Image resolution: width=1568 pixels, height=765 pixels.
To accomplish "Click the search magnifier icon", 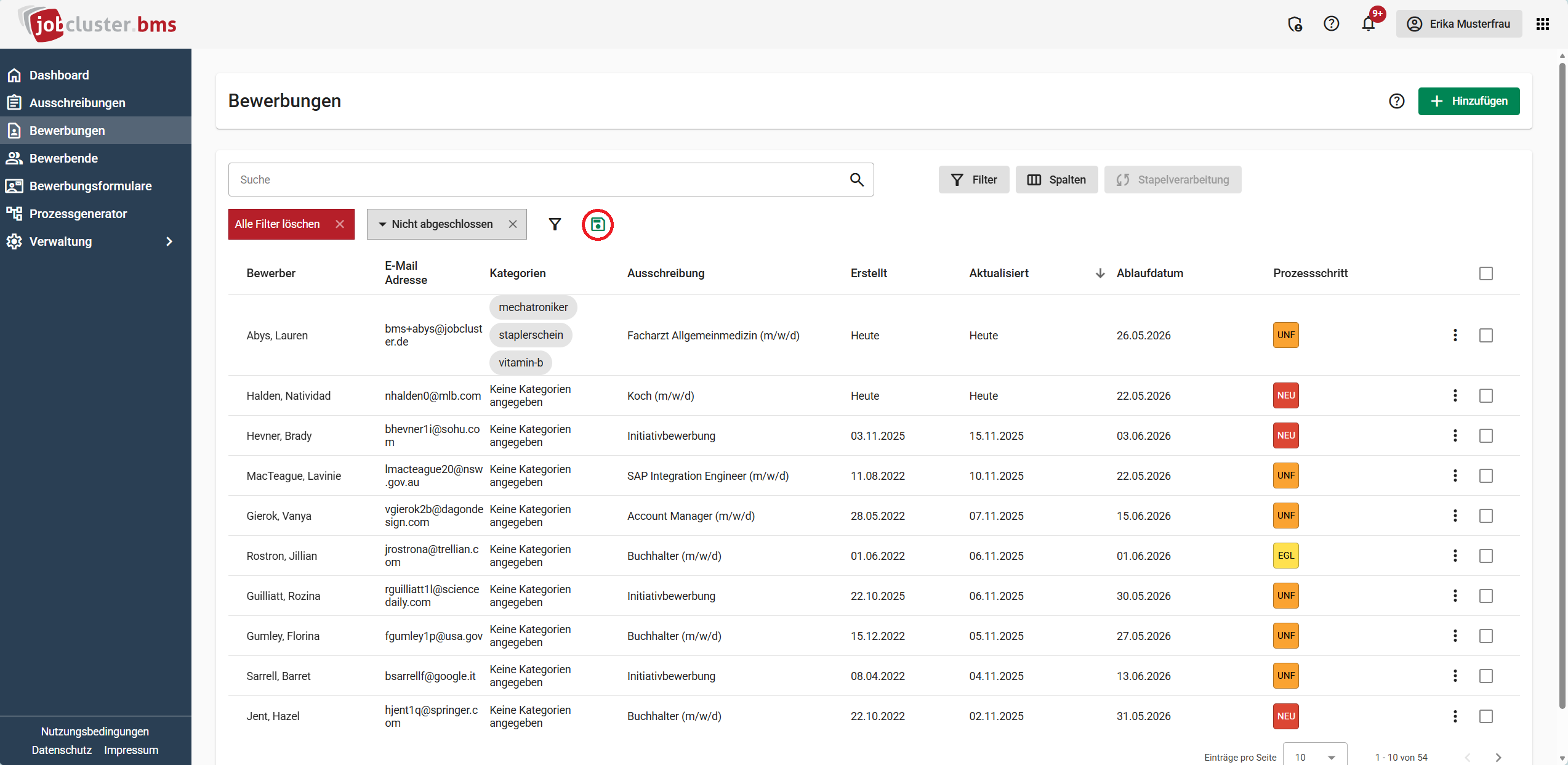I will [856, 179].
